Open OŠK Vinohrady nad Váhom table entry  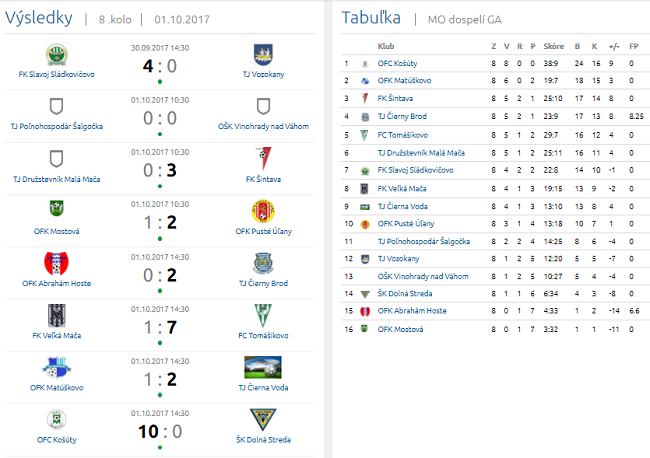pos(421,276)
